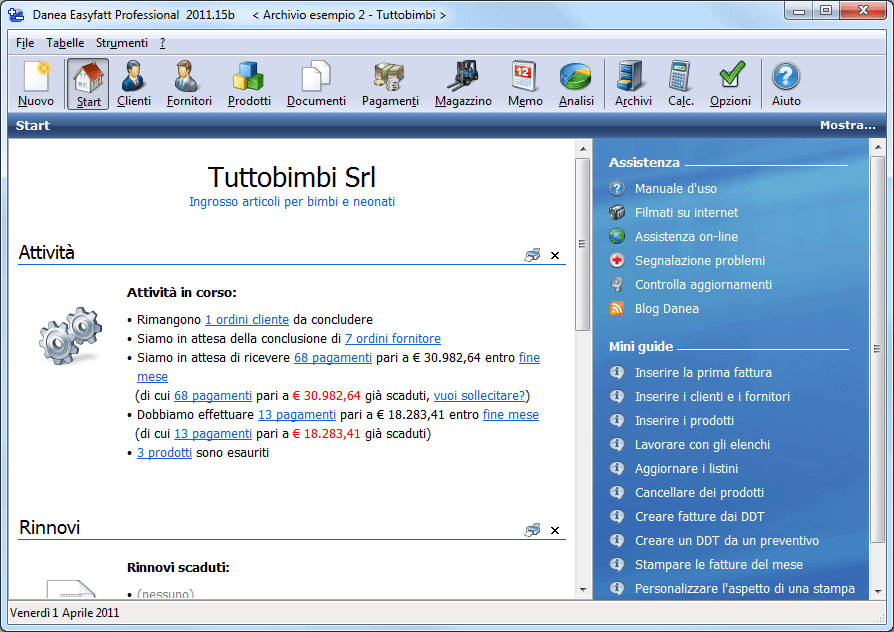Screen dimensions: 894x632
Task: Close the Attività section
Action: pyautogui.click(x=555, y=256)
